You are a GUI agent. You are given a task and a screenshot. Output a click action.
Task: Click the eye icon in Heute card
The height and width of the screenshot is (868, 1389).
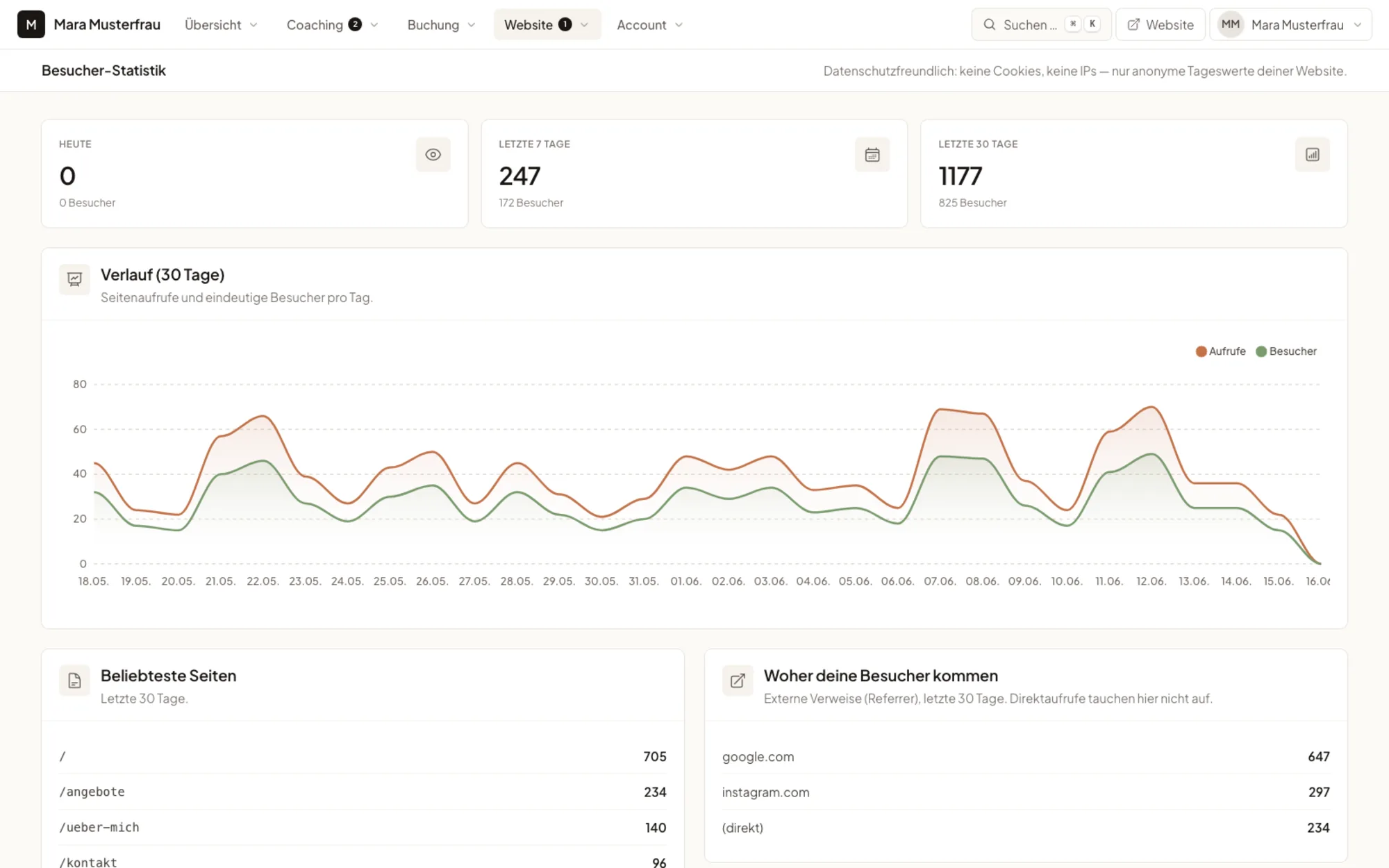click(x=433, y=154)
